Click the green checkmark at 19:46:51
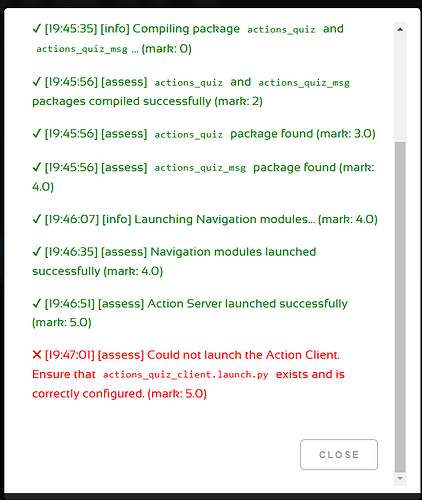Image resolution: width=422 pixels, height=500 pixels. point(37,303)
